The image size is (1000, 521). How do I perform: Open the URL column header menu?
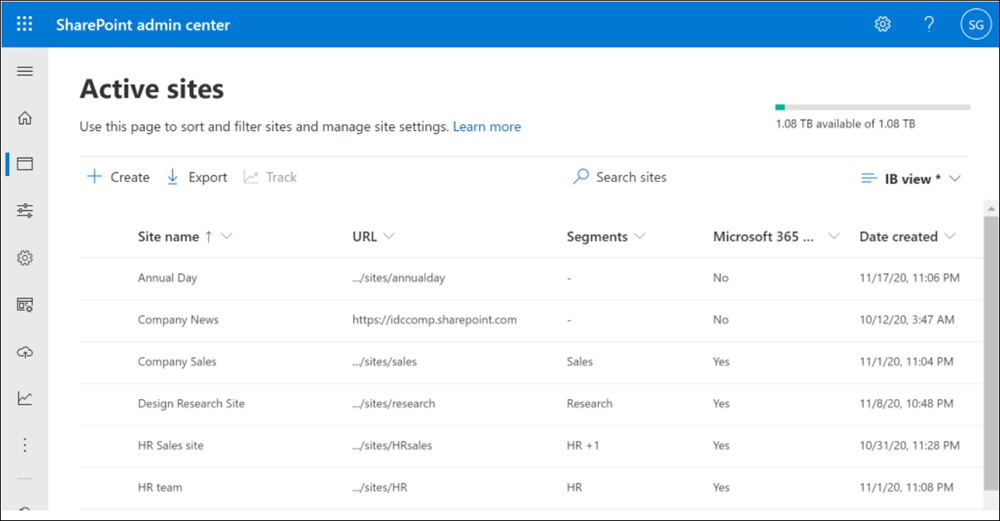click(x=388, y=237)
